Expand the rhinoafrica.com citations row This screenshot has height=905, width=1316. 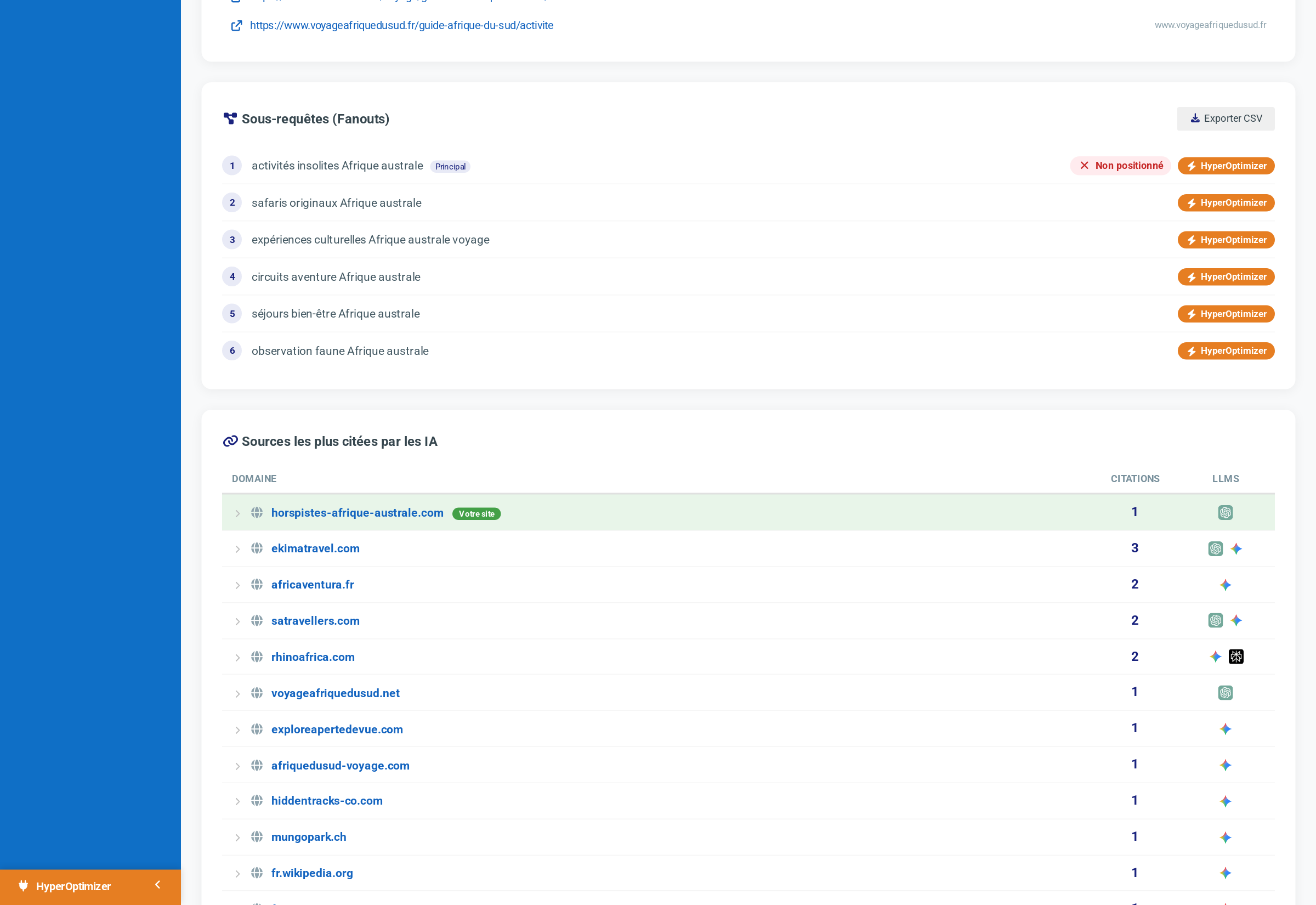[x=237, y=658]
